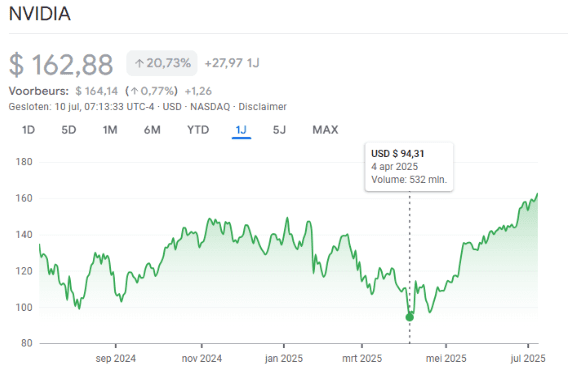Select the 1D time range tab
Image resolution: width=568 pixels, height=379 pixels.
[x=28, y=130]
